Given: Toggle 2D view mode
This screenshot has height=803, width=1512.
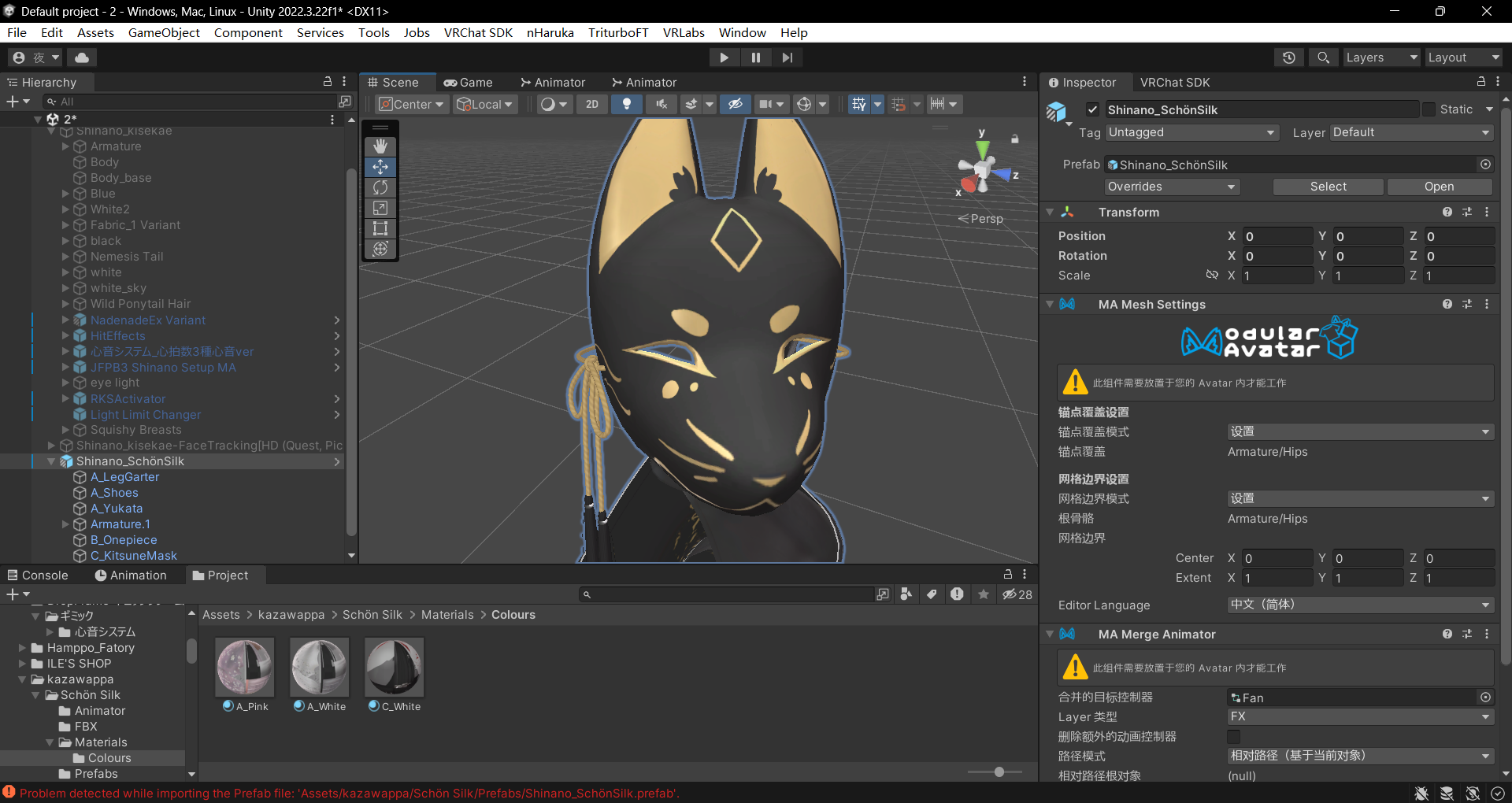Looking at the screenshot, I should [592, 104].
